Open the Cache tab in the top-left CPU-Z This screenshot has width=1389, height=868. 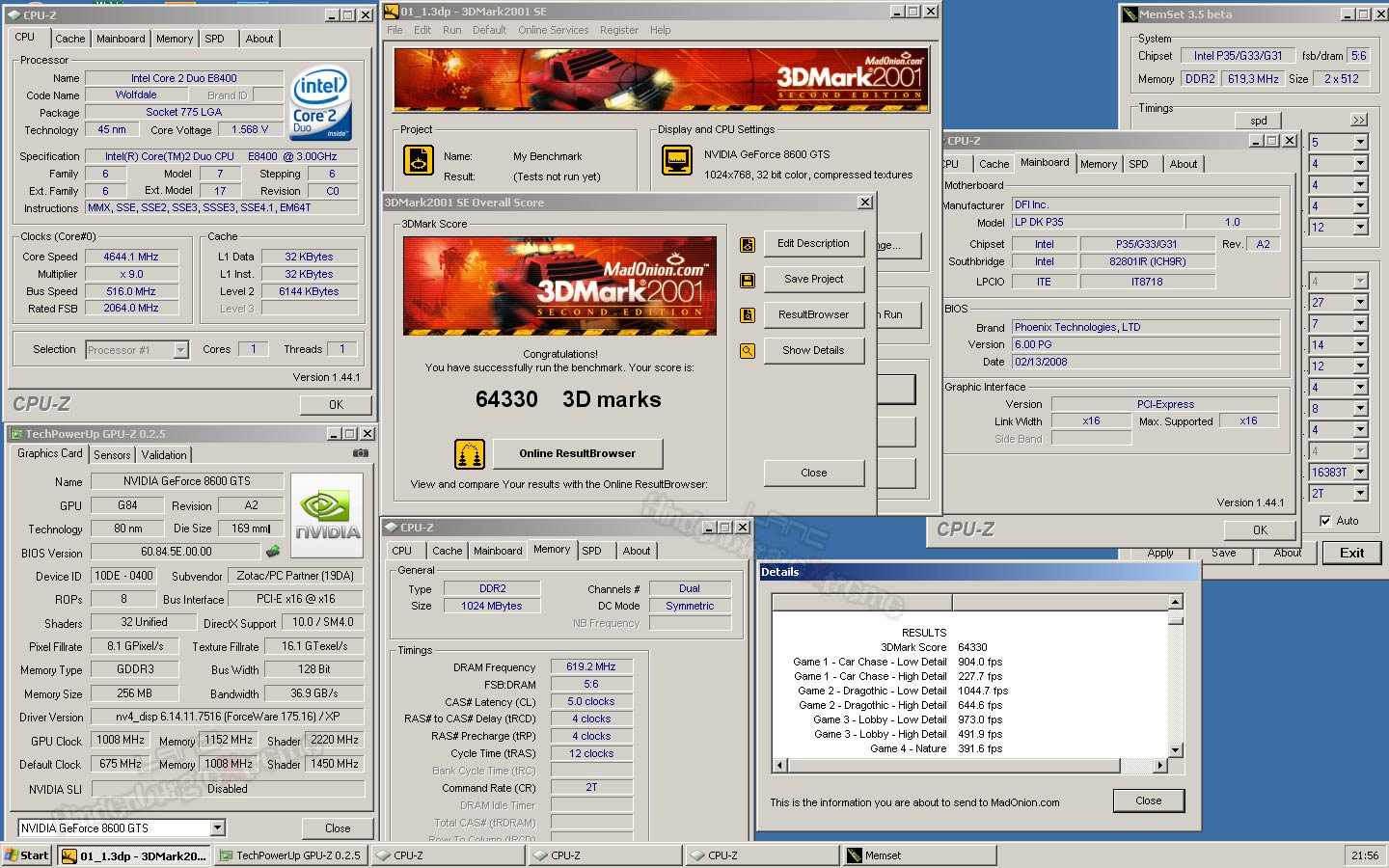click(x=69, y=39)
